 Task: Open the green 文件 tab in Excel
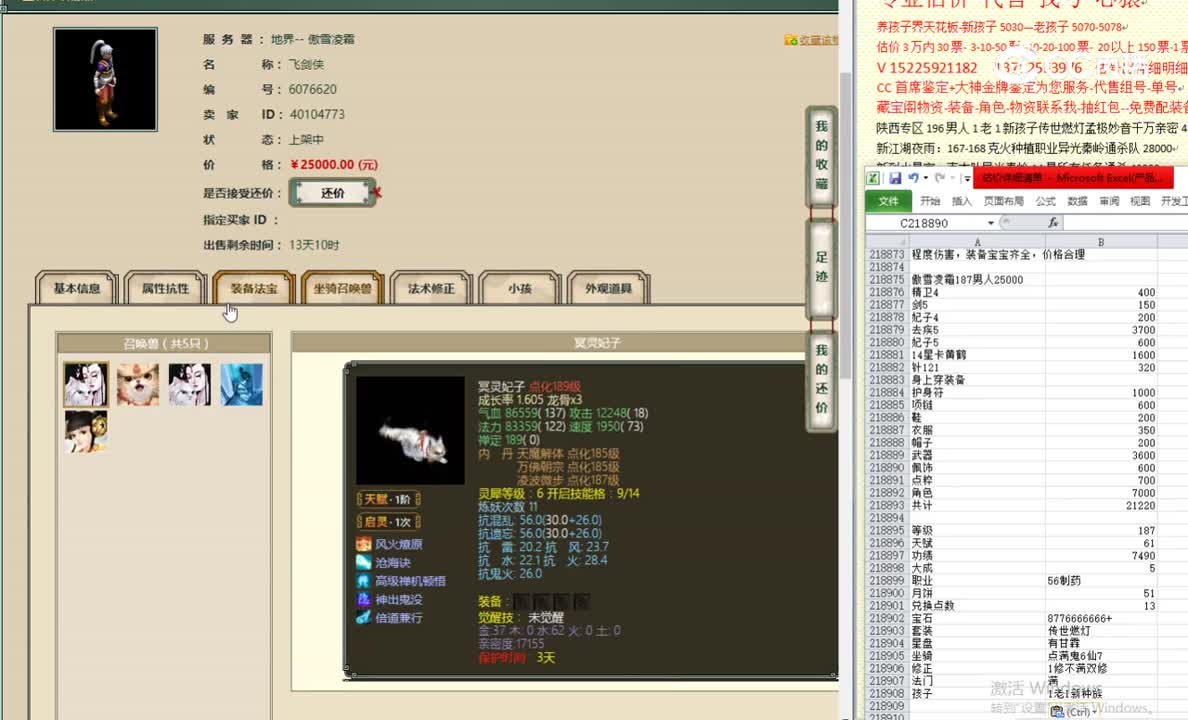pyautogui.click(x=888, y=201)
